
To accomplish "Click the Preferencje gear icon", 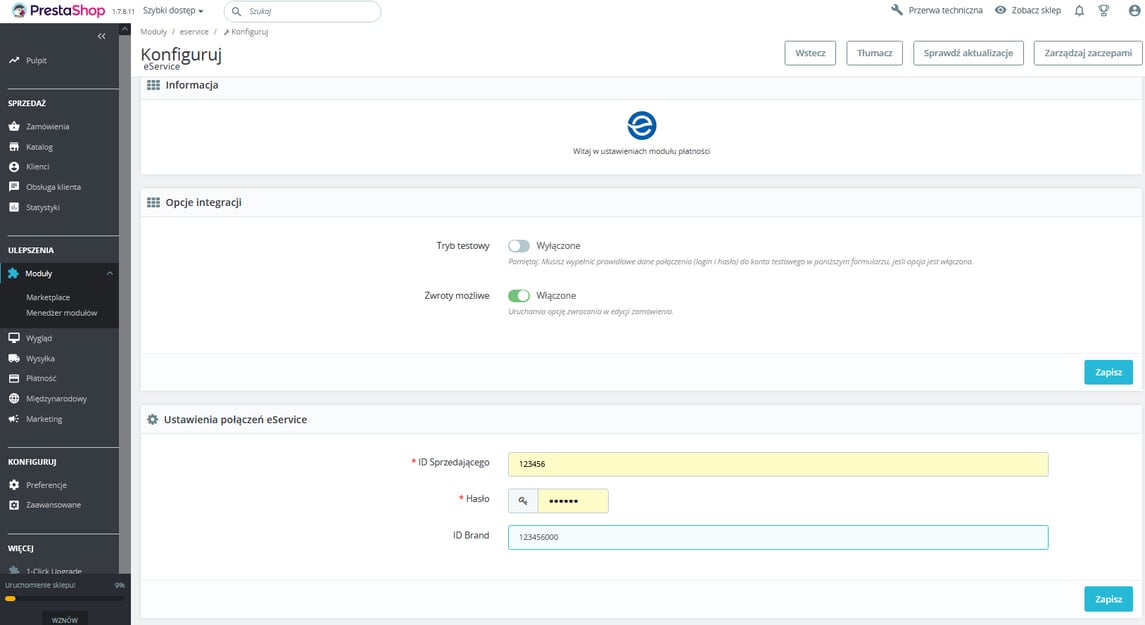I will click(14, 485).
